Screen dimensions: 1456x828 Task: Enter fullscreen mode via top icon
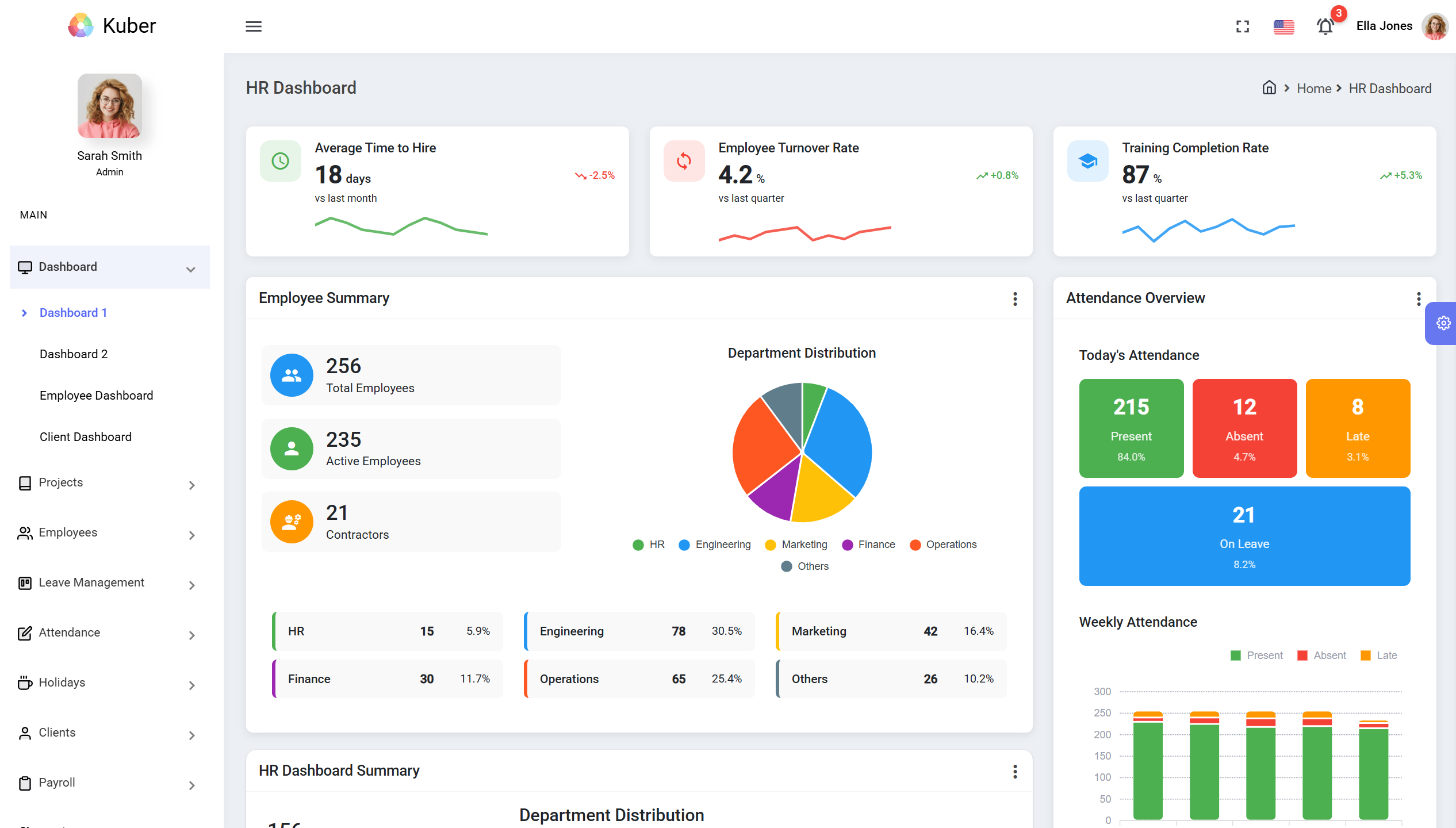click(1243, 26)
